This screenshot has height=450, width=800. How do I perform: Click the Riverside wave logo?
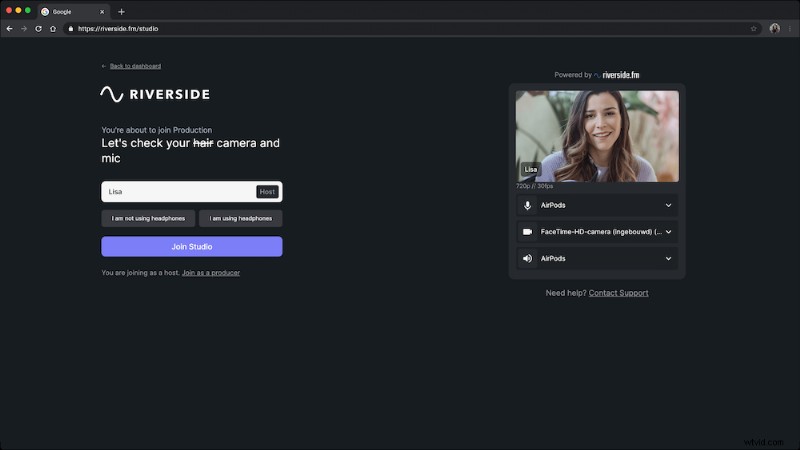(112, 95)
